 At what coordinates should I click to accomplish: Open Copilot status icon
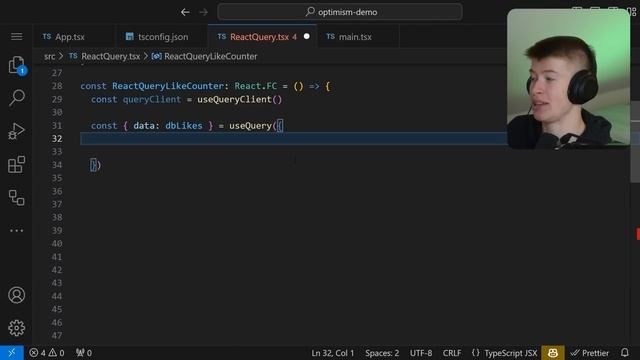pos(553,353)
